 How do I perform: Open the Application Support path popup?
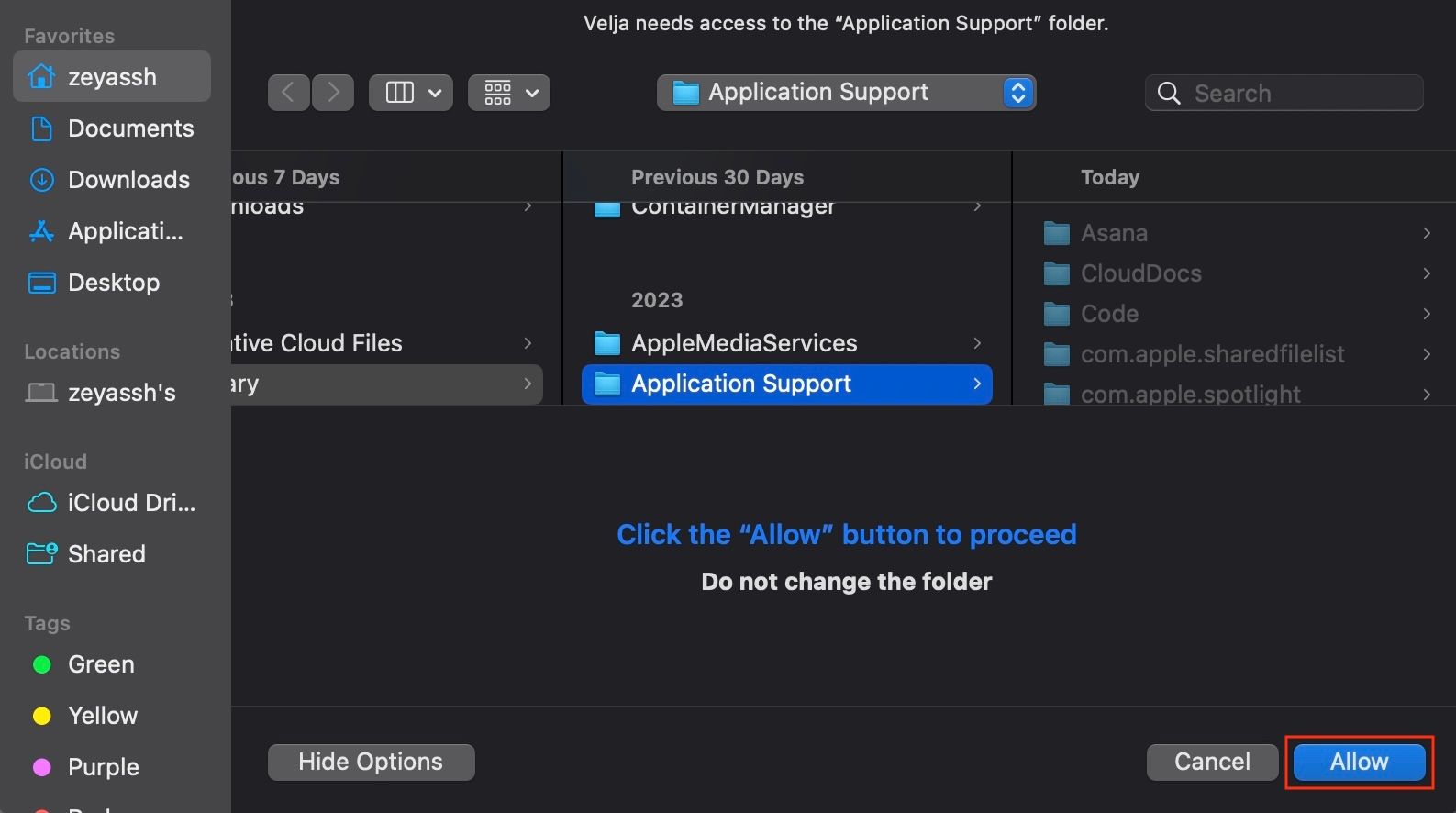click(x=846, y=93)
